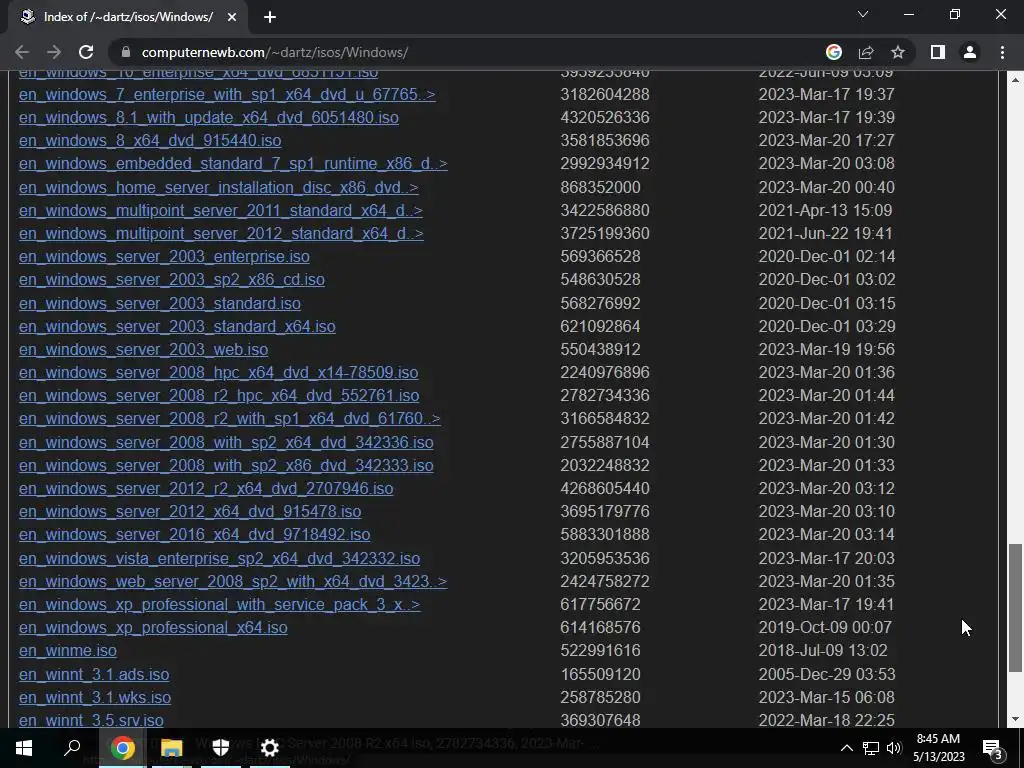Download vista_enterprise_sp2_x64 iso
The height and width of the screenshot is (768, 1024).
219,559
